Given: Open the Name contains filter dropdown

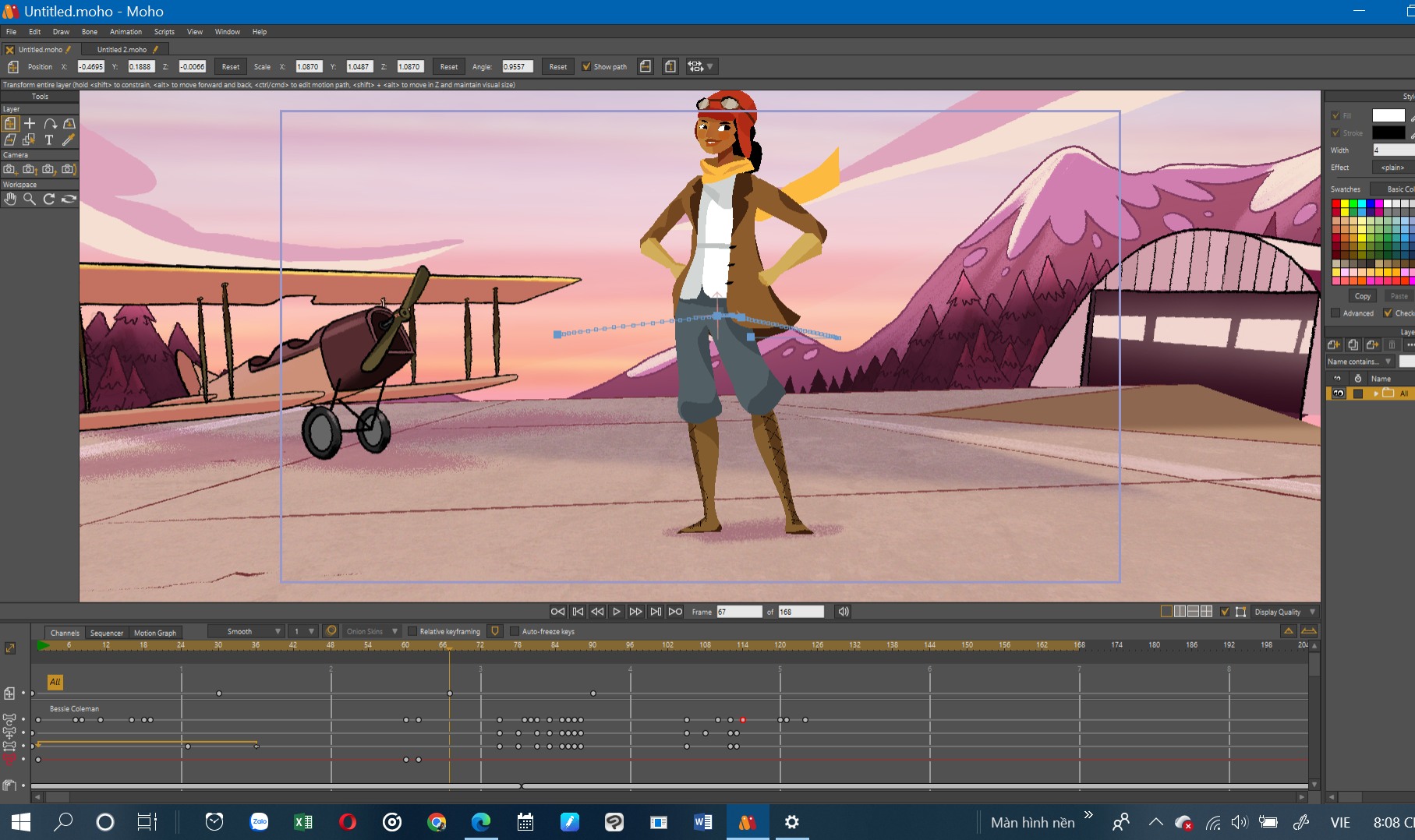Looking at the screenshot, I should pos(1360,362).
